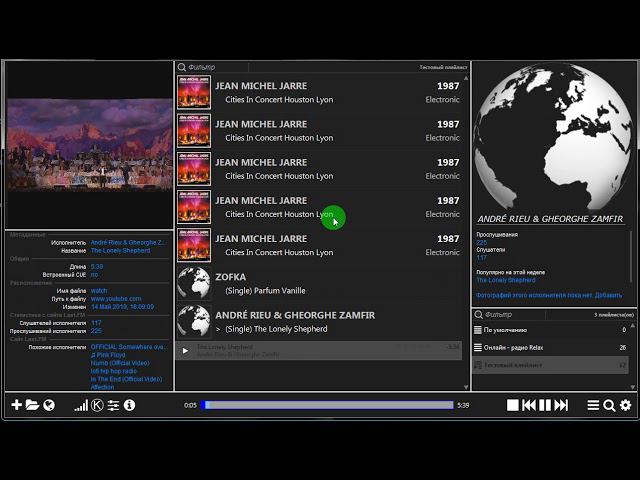640x480 pixels.
Task: Open the volume bars icon
Action: [x=81, y=405]
